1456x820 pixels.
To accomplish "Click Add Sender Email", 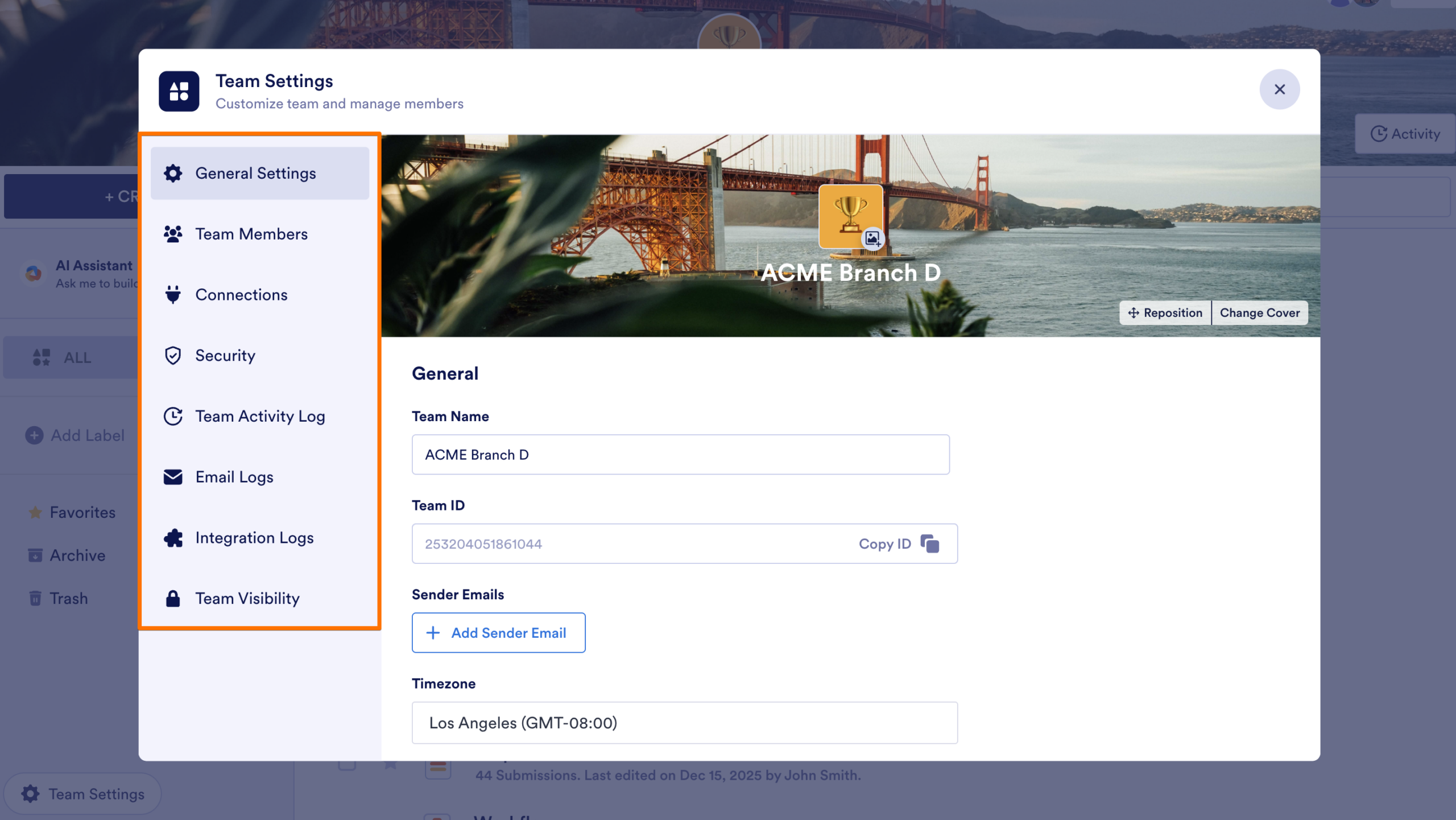I will 498,632.
